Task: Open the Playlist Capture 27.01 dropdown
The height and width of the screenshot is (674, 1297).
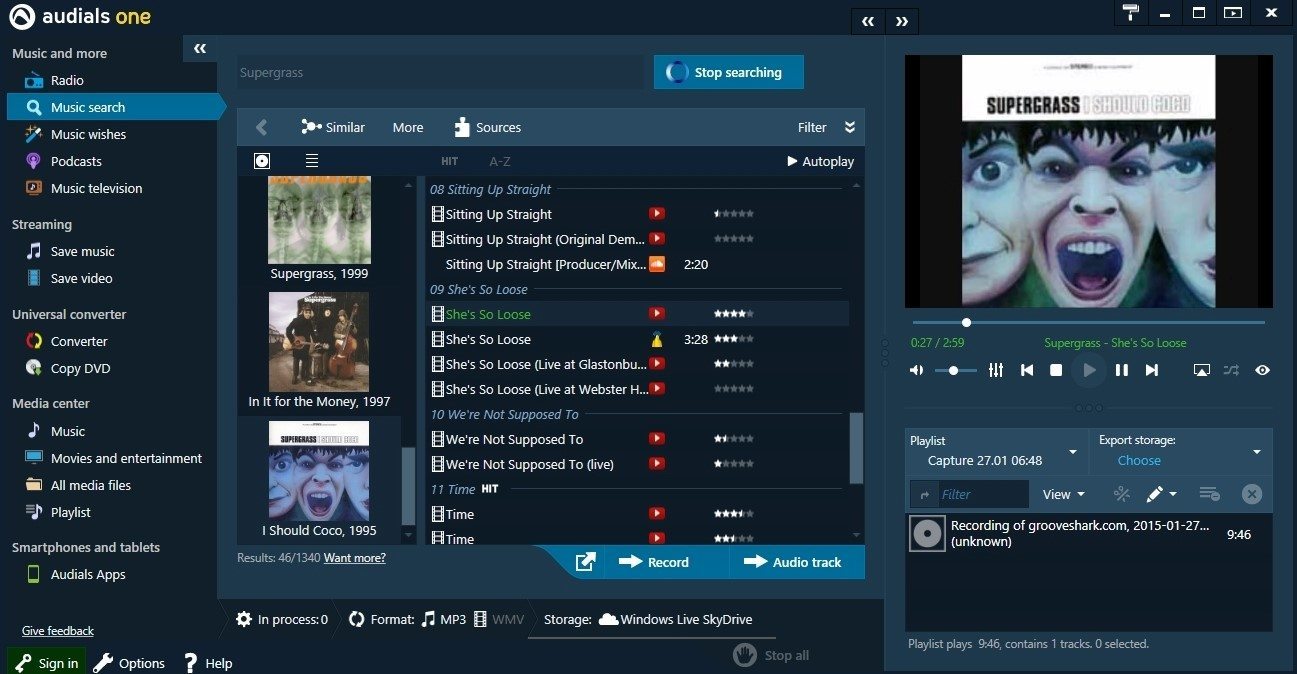Action: click(x=995, y=451)
